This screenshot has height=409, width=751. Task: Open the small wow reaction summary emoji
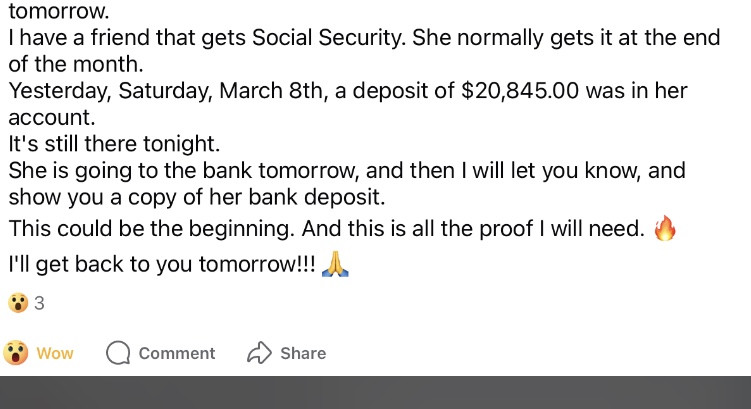(17, 303)
